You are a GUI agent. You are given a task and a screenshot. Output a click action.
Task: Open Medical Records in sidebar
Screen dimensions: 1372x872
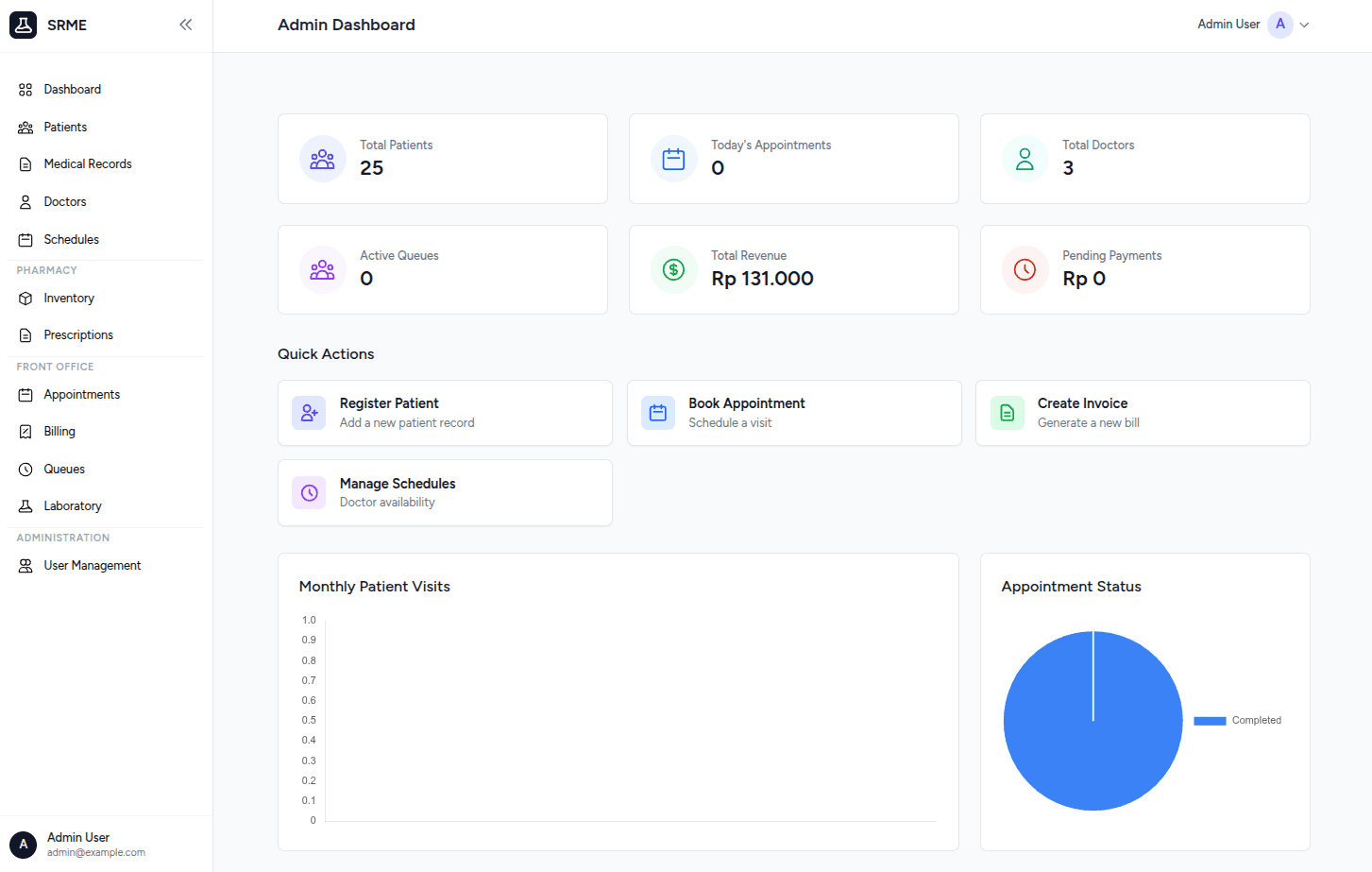(87, 164)
